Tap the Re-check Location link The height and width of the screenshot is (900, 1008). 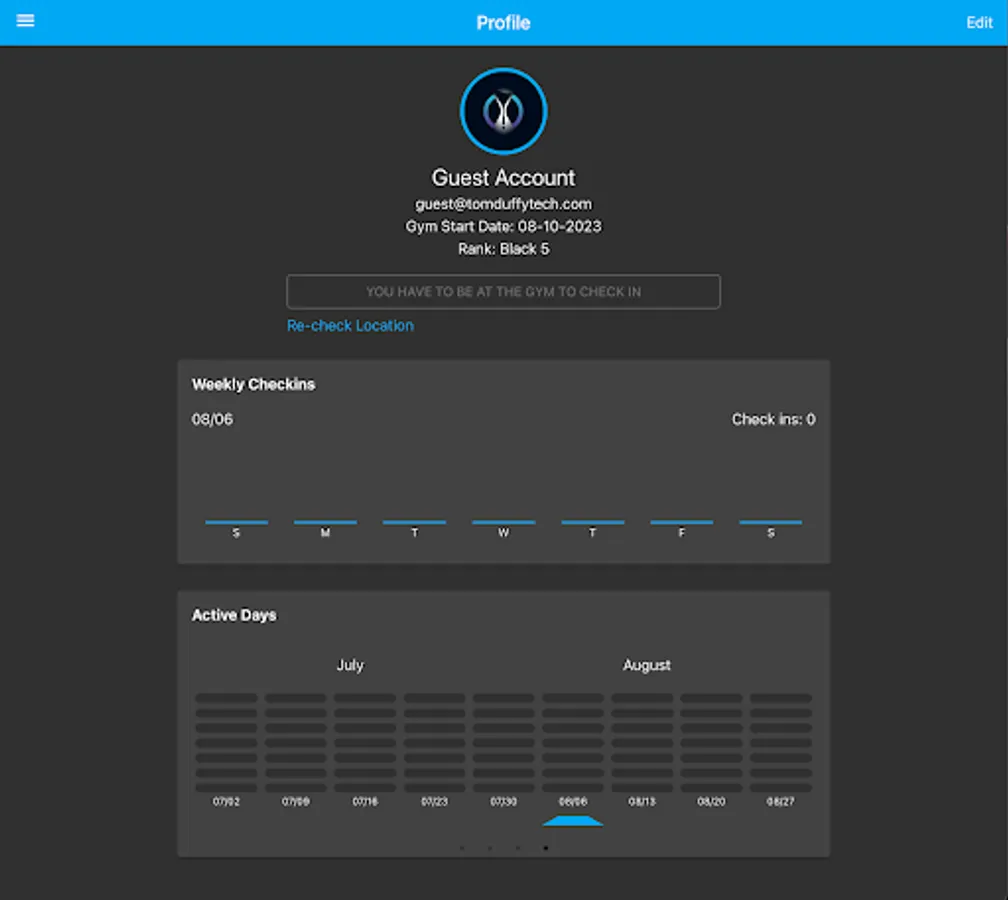[350, 325]
